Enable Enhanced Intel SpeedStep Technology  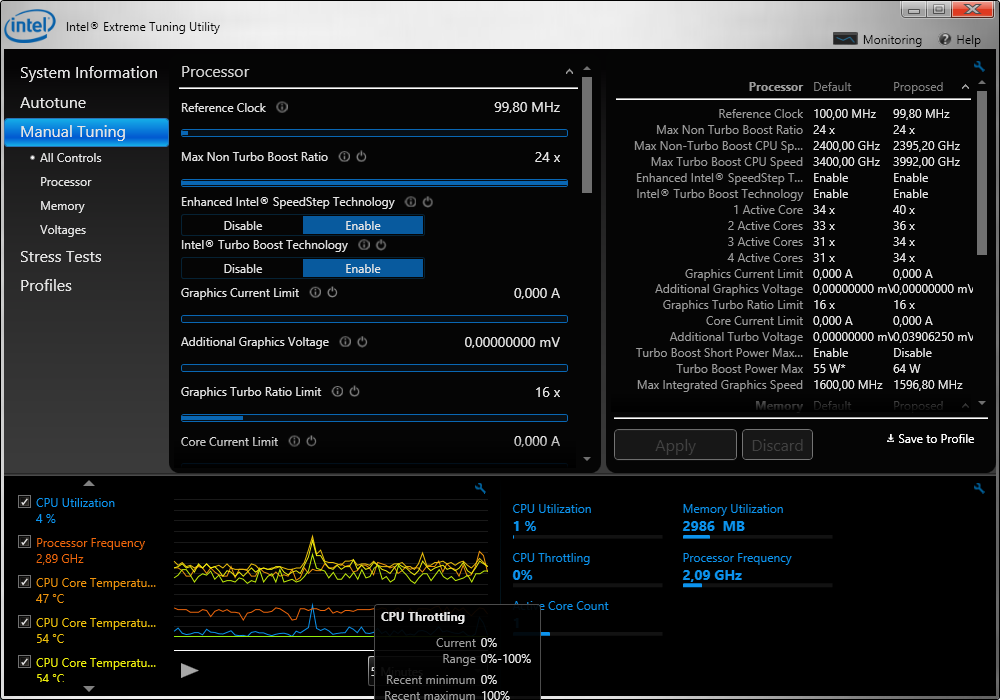[x=363, y=226]
